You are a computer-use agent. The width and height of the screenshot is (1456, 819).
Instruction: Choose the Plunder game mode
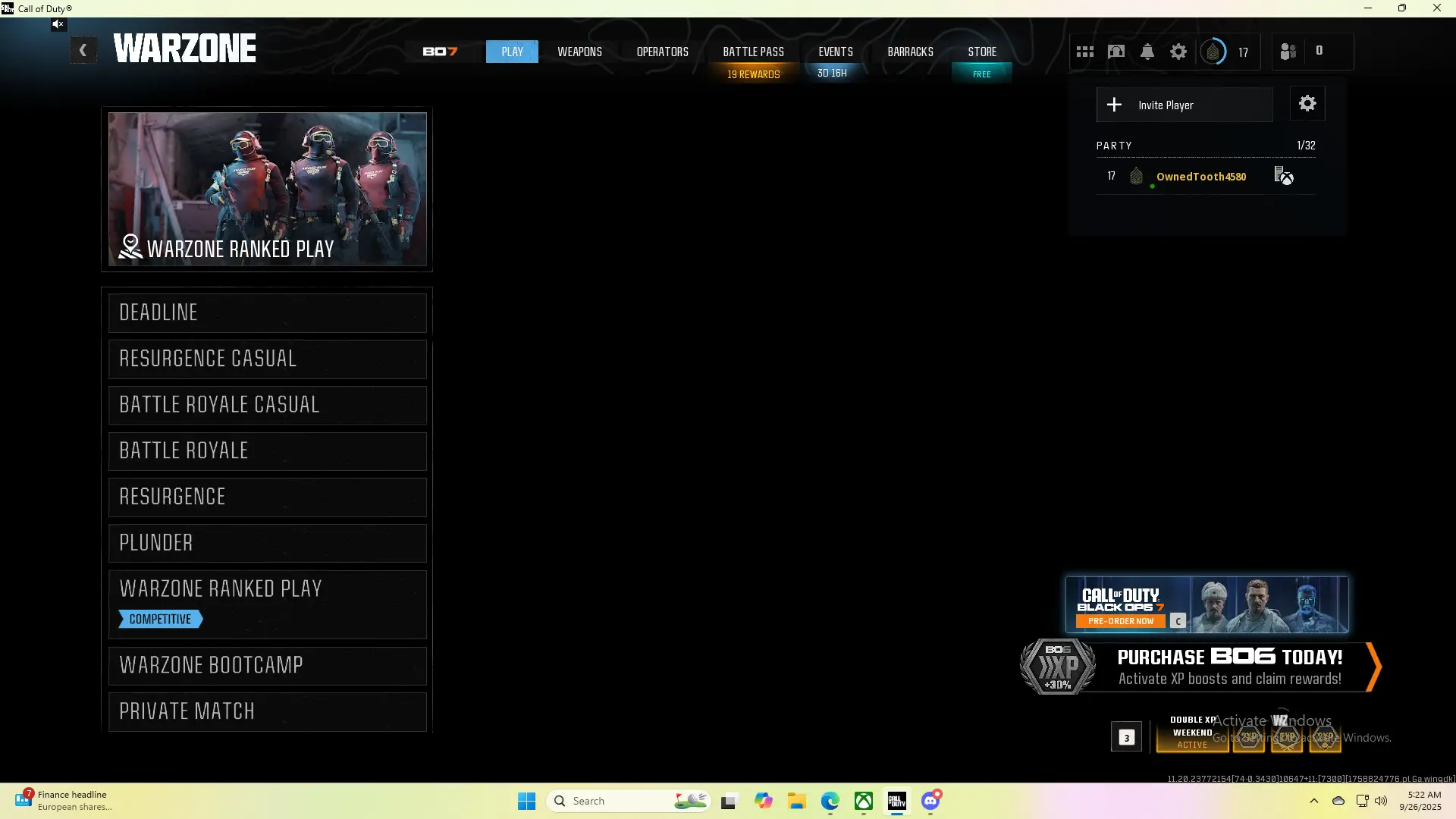(268, 543)
